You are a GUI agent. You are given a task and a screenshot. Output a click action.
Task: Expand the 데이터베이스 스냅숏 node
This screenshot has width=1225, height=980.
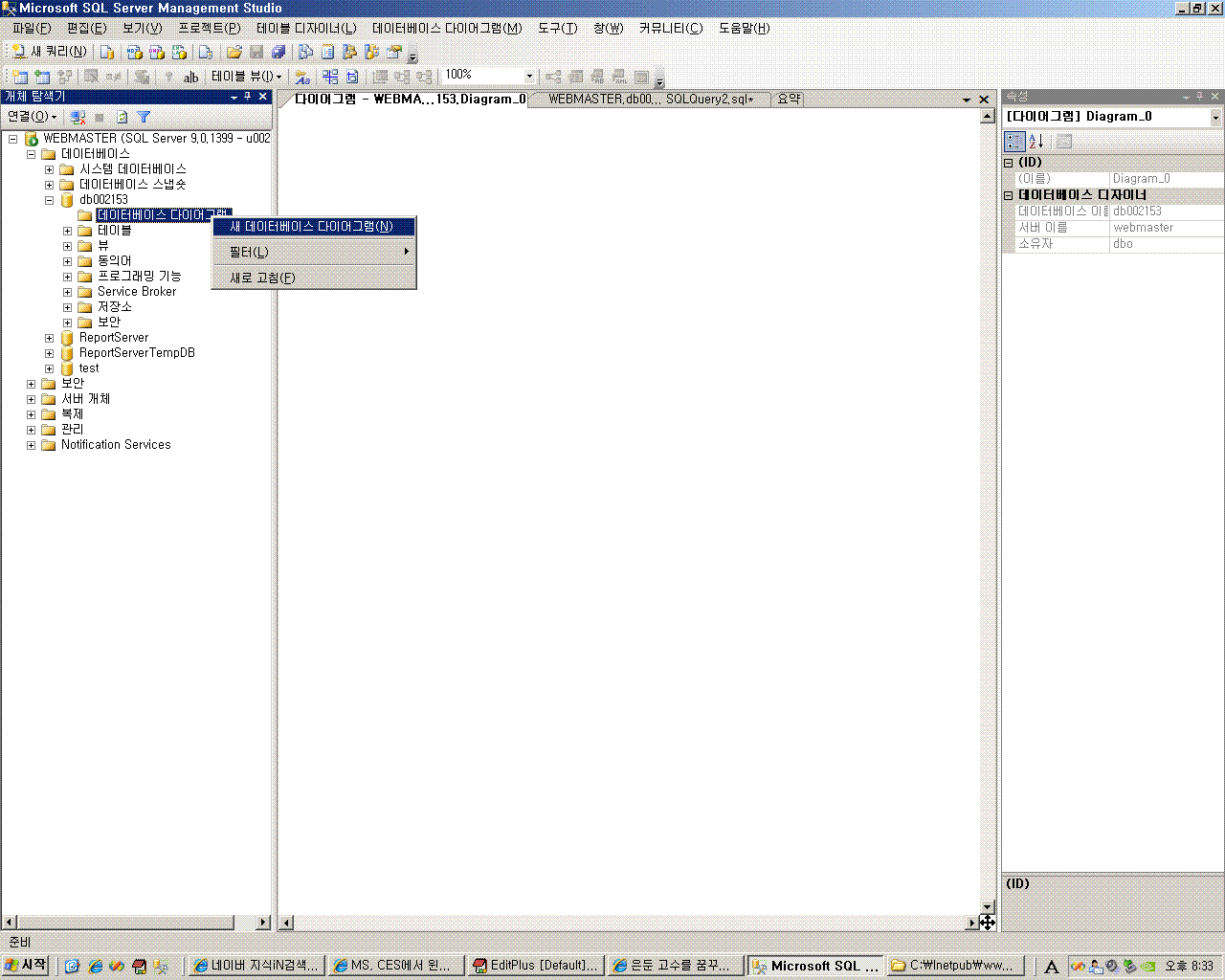tap(50, 185)
